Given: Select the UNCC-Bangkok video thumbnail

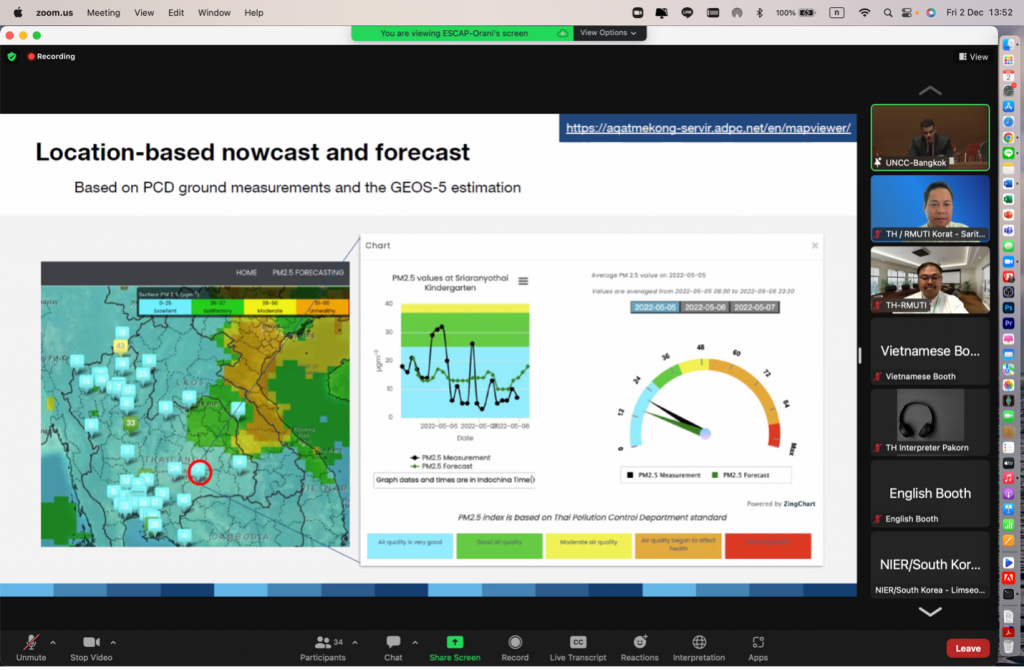Looking at the screenshot, I should [929, 137].
